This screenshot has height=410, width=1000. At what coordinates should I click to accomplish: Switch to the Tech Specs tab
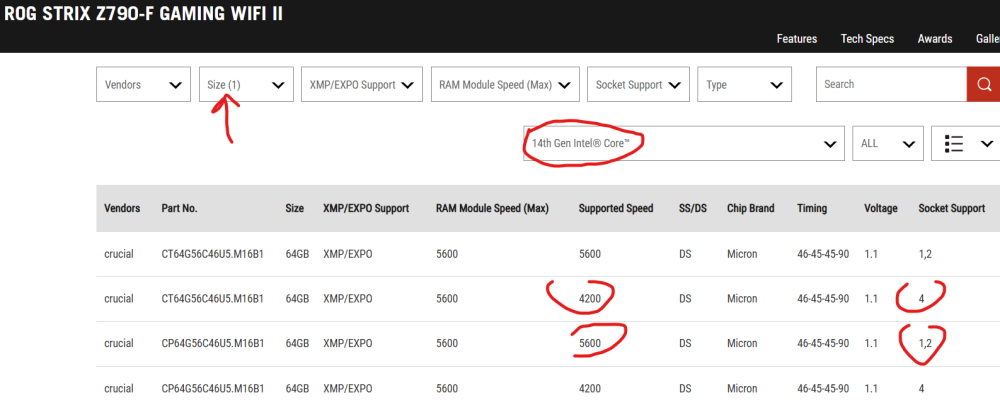tap(867, 39)
